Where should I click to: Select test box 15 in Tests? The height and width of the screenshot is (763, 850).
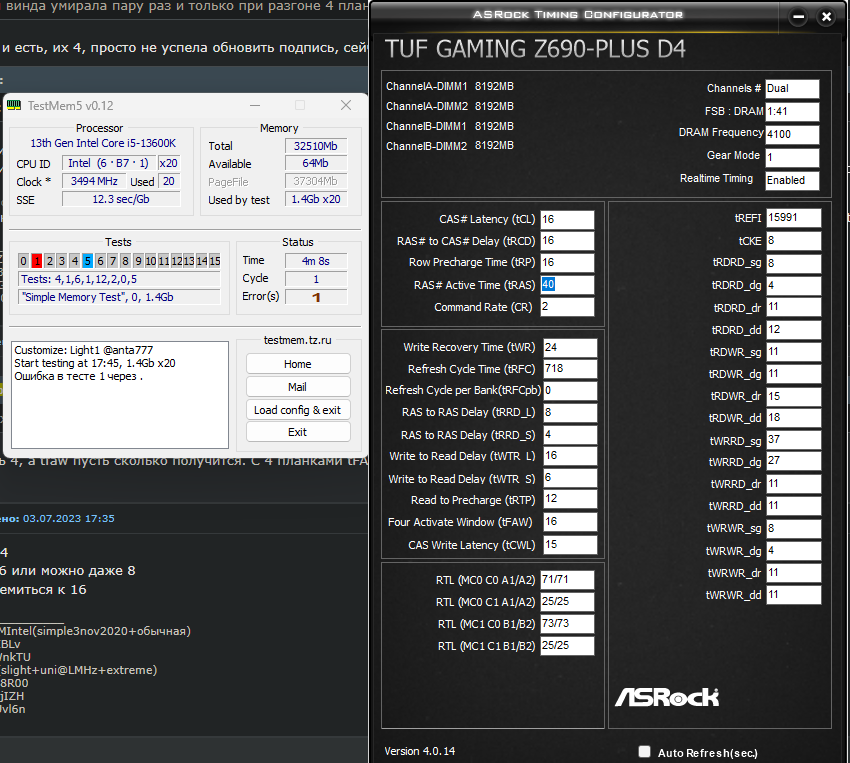point(215,261)
